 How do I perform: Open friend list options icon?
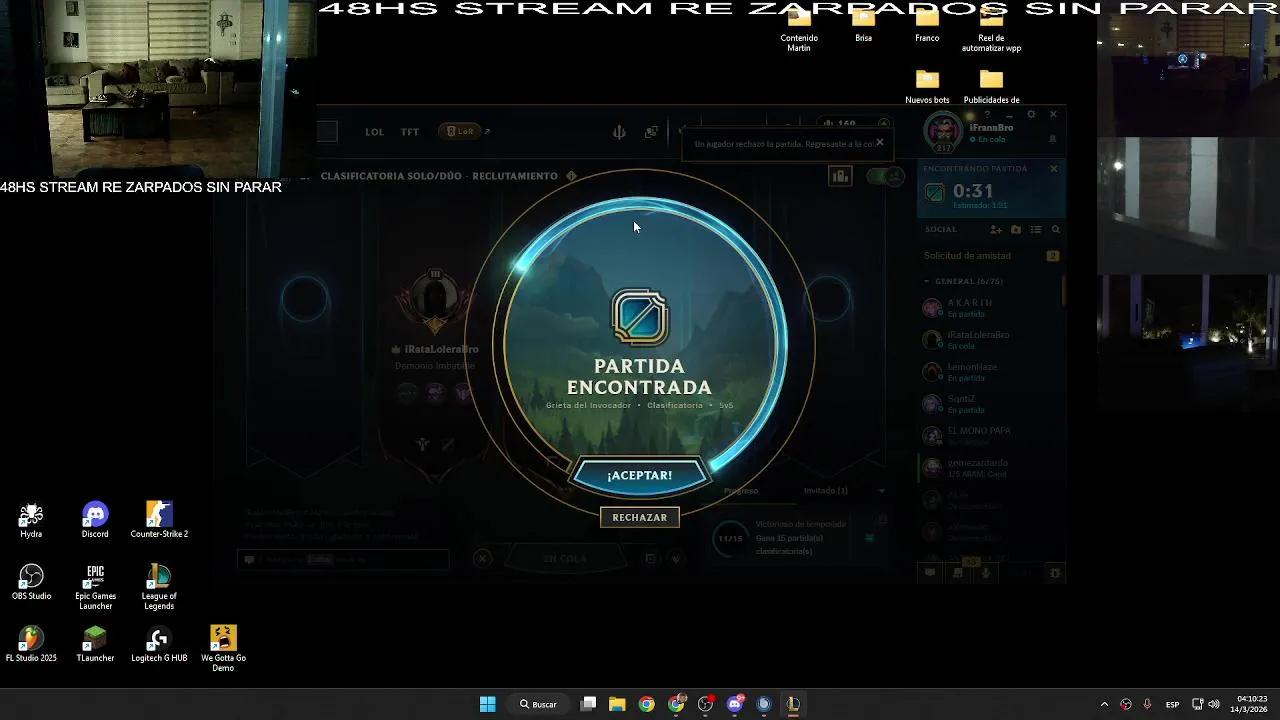[1036, 229]
